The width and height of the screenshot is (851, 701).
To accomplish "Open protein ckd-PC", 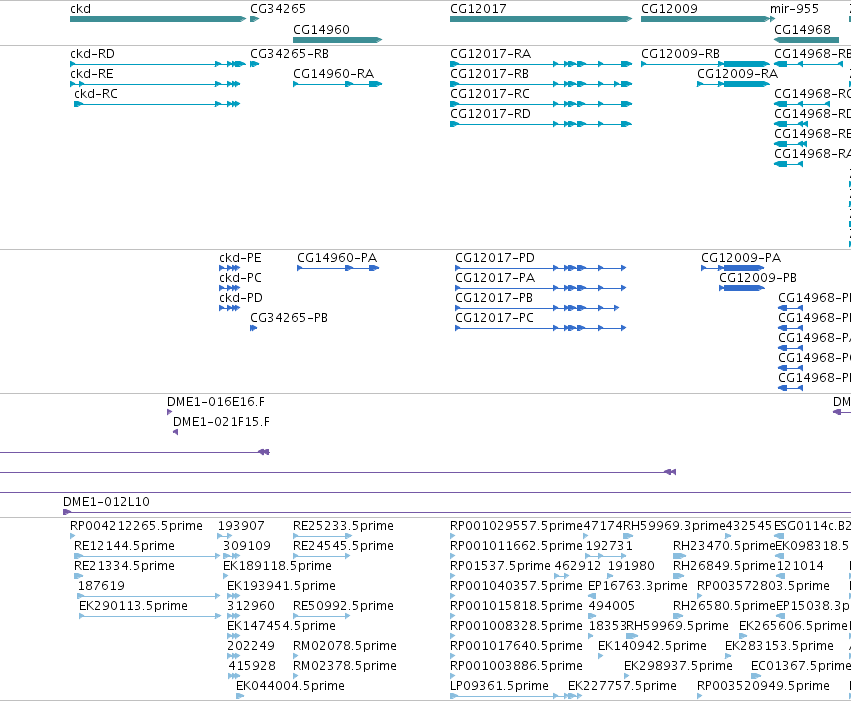I will (x=240, y=278).
